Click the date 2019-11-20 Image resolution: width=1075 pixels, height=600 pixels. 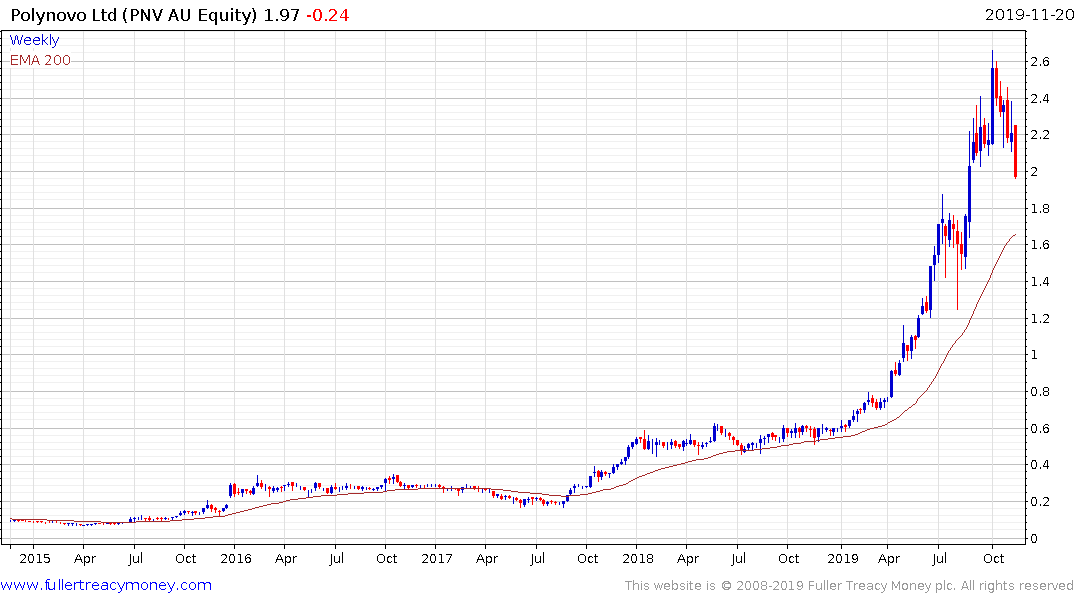pos(1029,15)
